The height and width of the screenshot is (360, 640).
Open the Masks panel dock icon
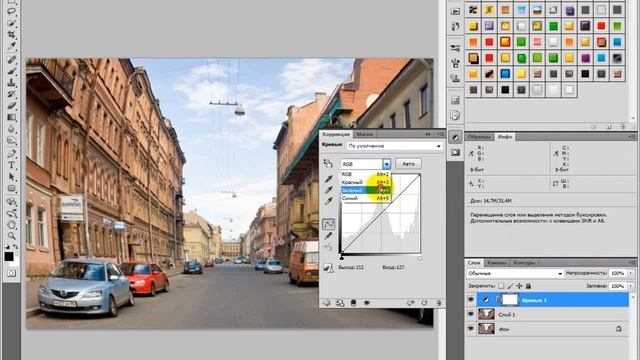(455, 153)
